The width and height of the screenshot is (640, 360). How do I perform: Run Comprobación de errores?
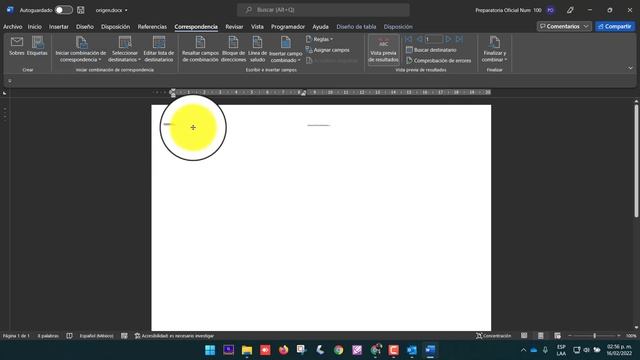tap(438, 60)
